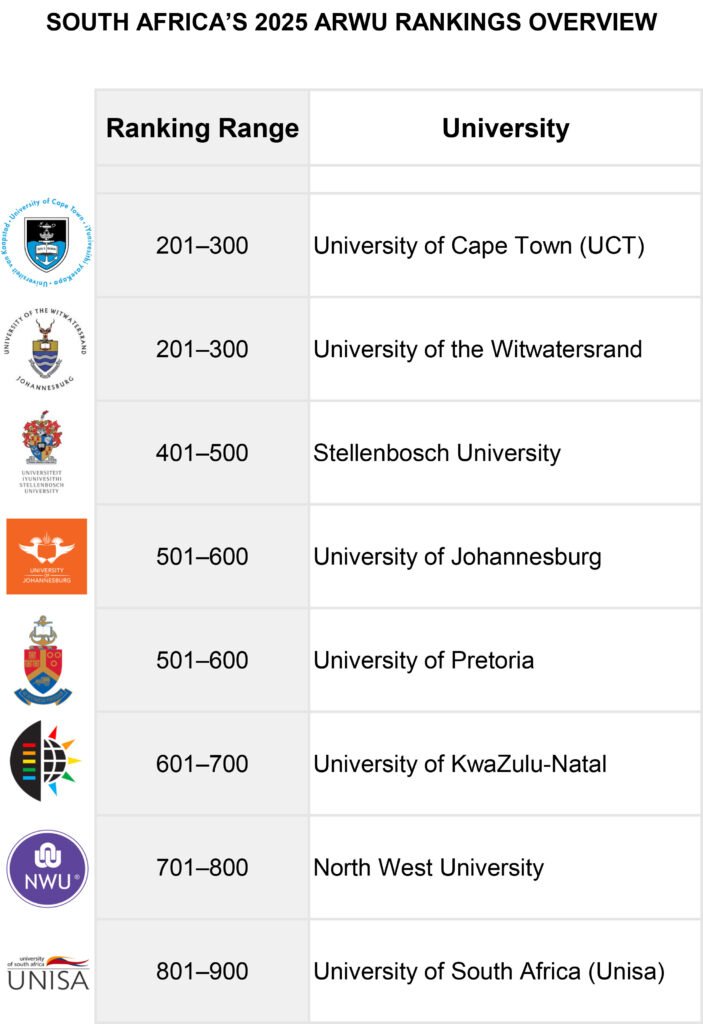
Task: Click University of the Witwatersrand text
Action: coord(478,349)
